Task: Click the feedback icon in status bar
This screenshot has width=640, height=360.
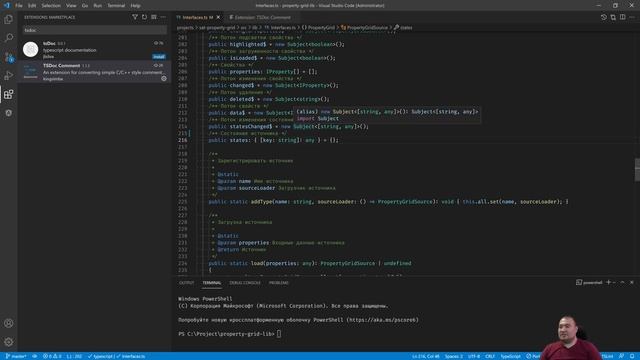Action: (x=621, y=356)
